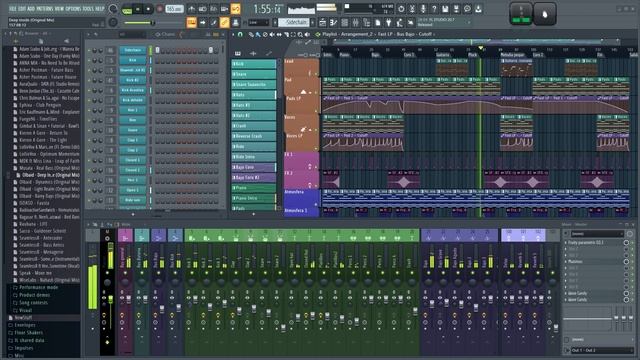Image resolution: width=640 pixels, height=360 pixels.
Task: Toggle the orange multilink to controllers icon
Action: [224, 22]
